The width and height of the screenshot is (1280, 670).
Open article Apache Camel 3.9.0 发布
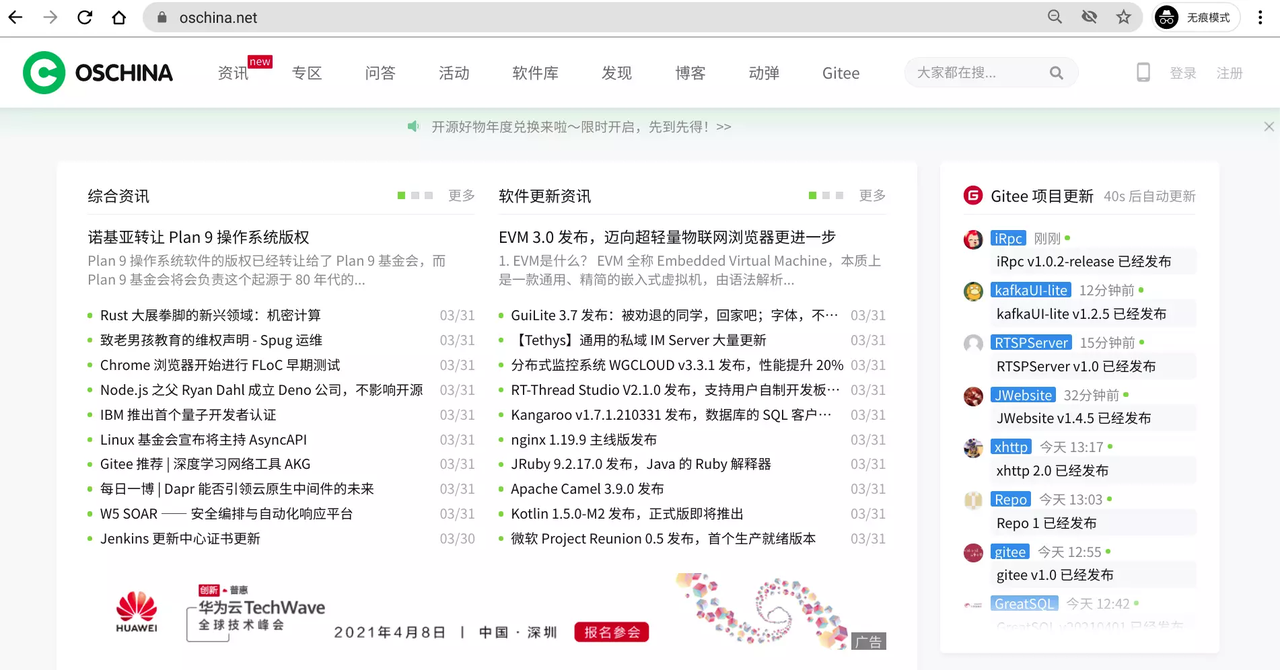587,489
